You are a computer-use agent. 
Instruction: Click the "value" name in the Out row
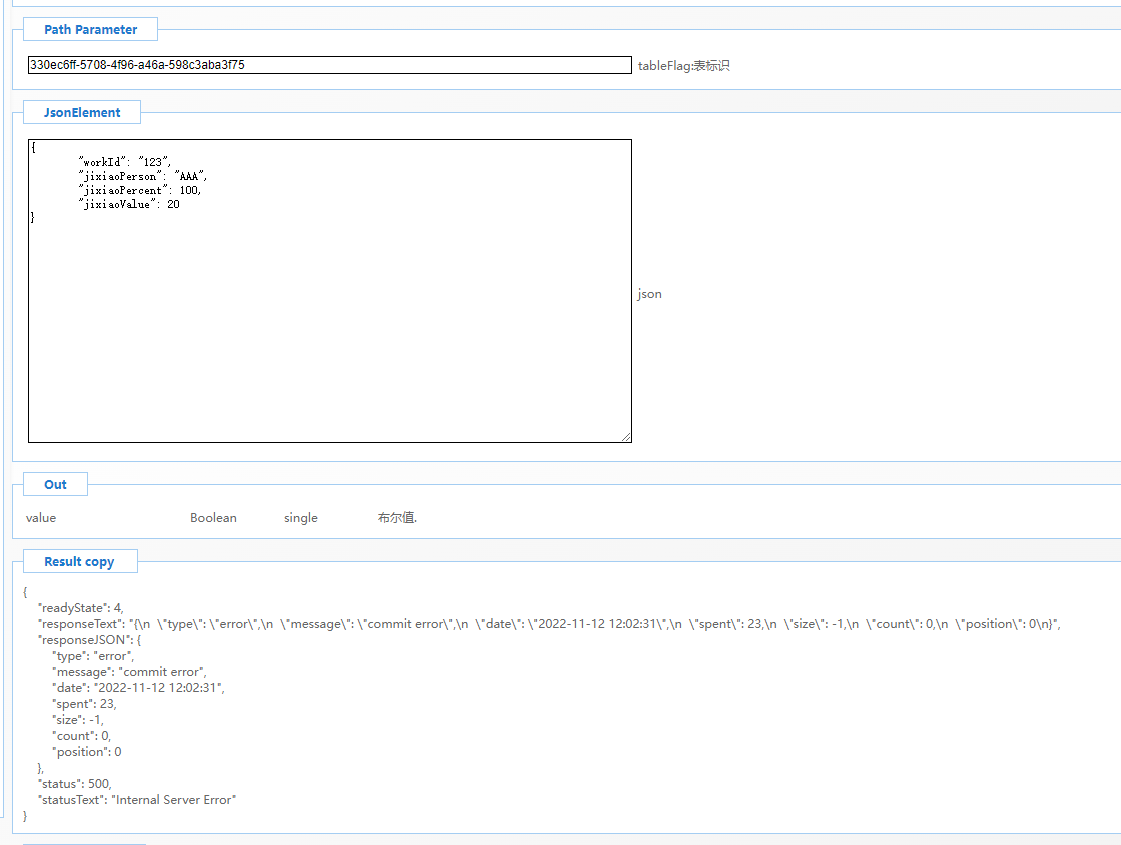point(41,518)
